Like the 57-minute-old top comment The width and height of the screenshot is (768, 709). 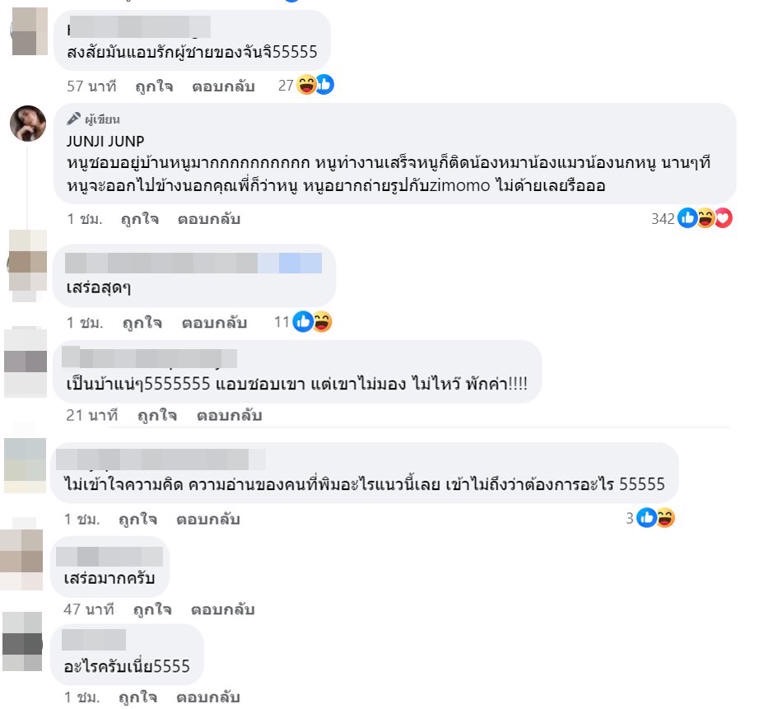[154, 86]
